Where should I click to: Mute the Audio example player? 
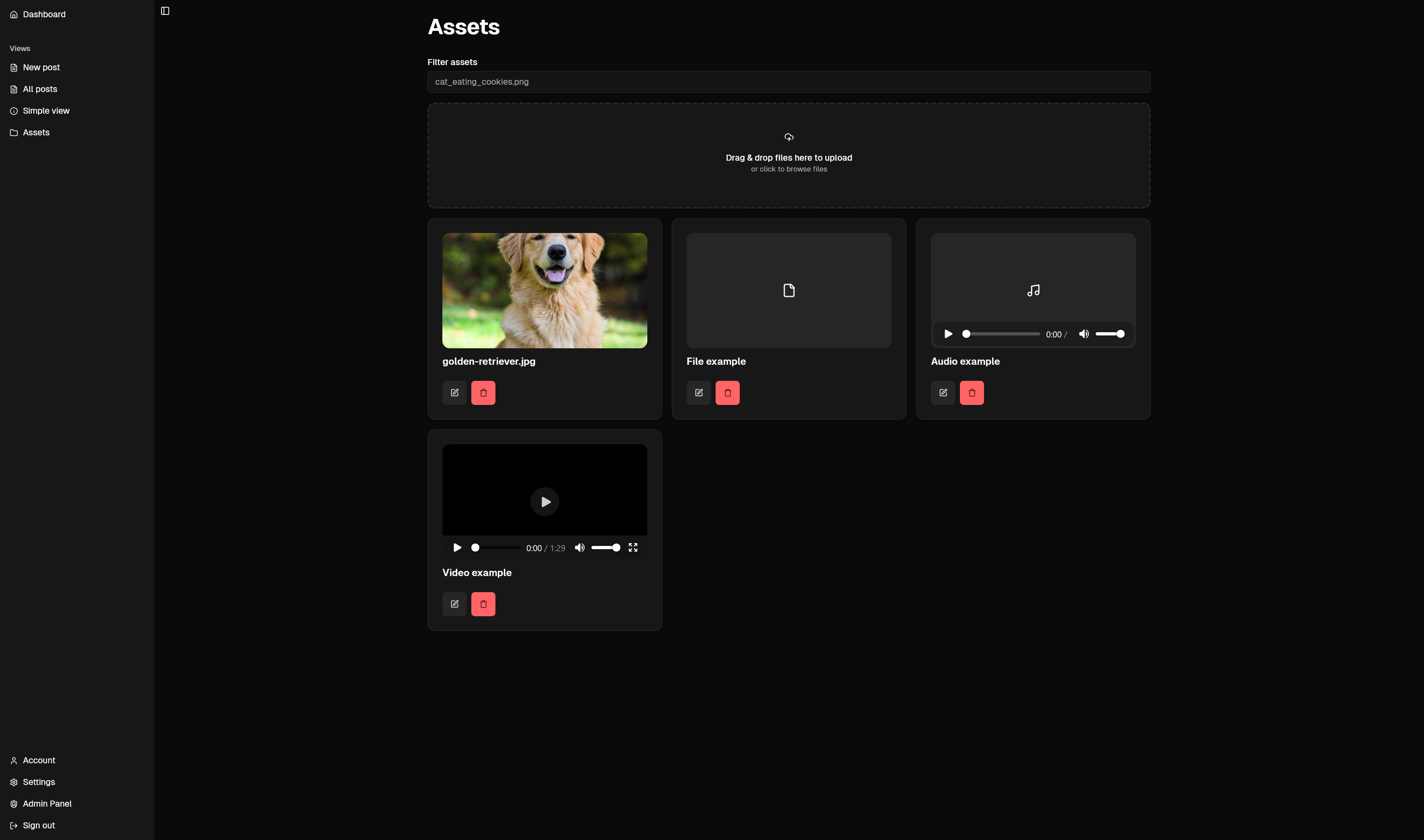[1083, 334]
